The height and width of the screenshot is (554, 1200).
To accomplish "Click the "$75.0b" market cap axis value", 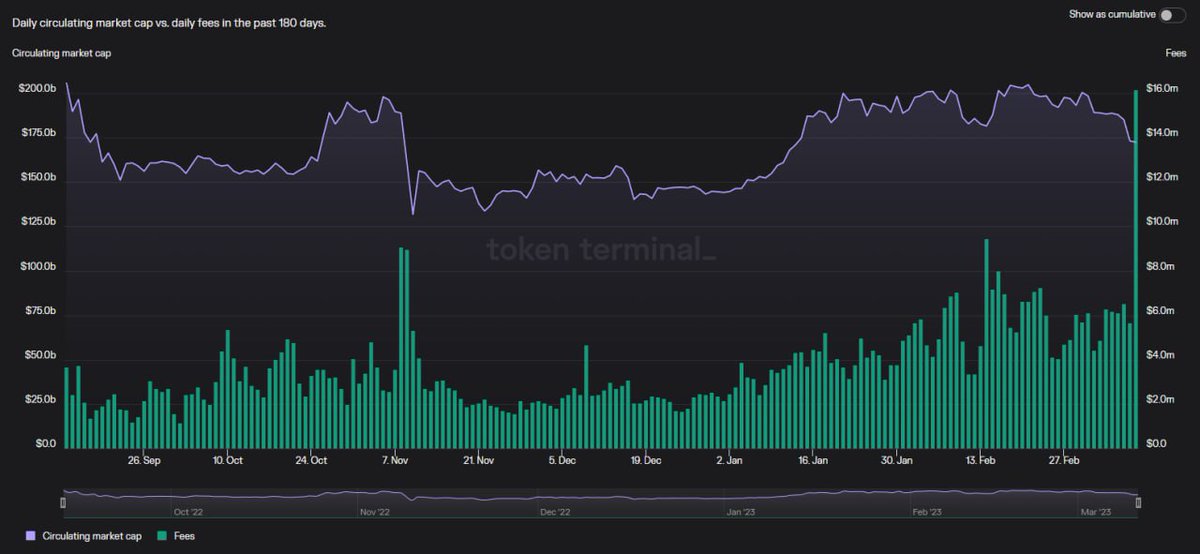I will [x=39, y=311].
